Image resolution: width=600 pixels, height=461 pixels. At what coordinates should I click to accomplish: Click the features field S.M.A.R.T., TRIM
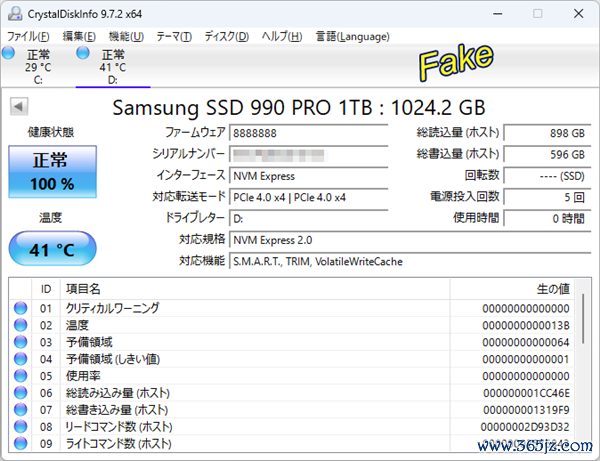click(x=410, y=262)
